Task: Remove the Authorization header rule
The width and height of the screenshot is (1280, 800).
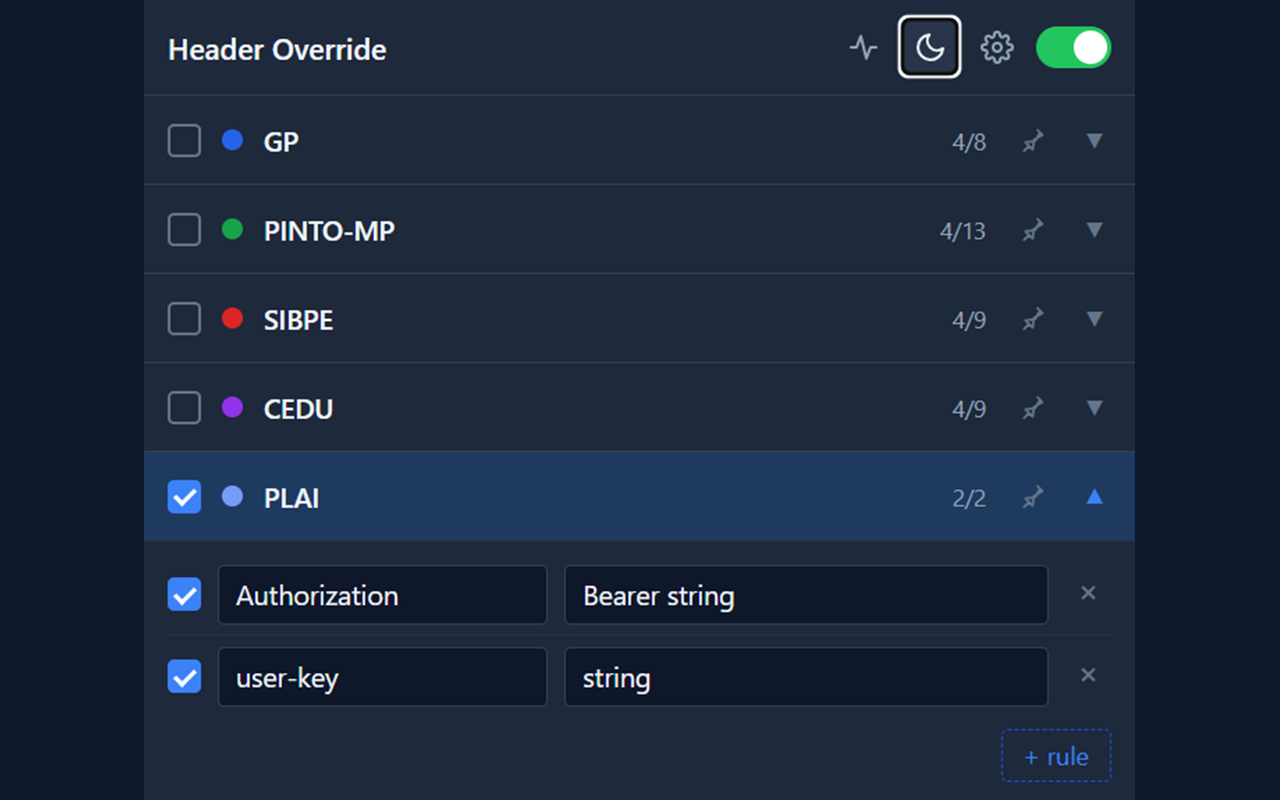Action: [x=1089, y=593]
